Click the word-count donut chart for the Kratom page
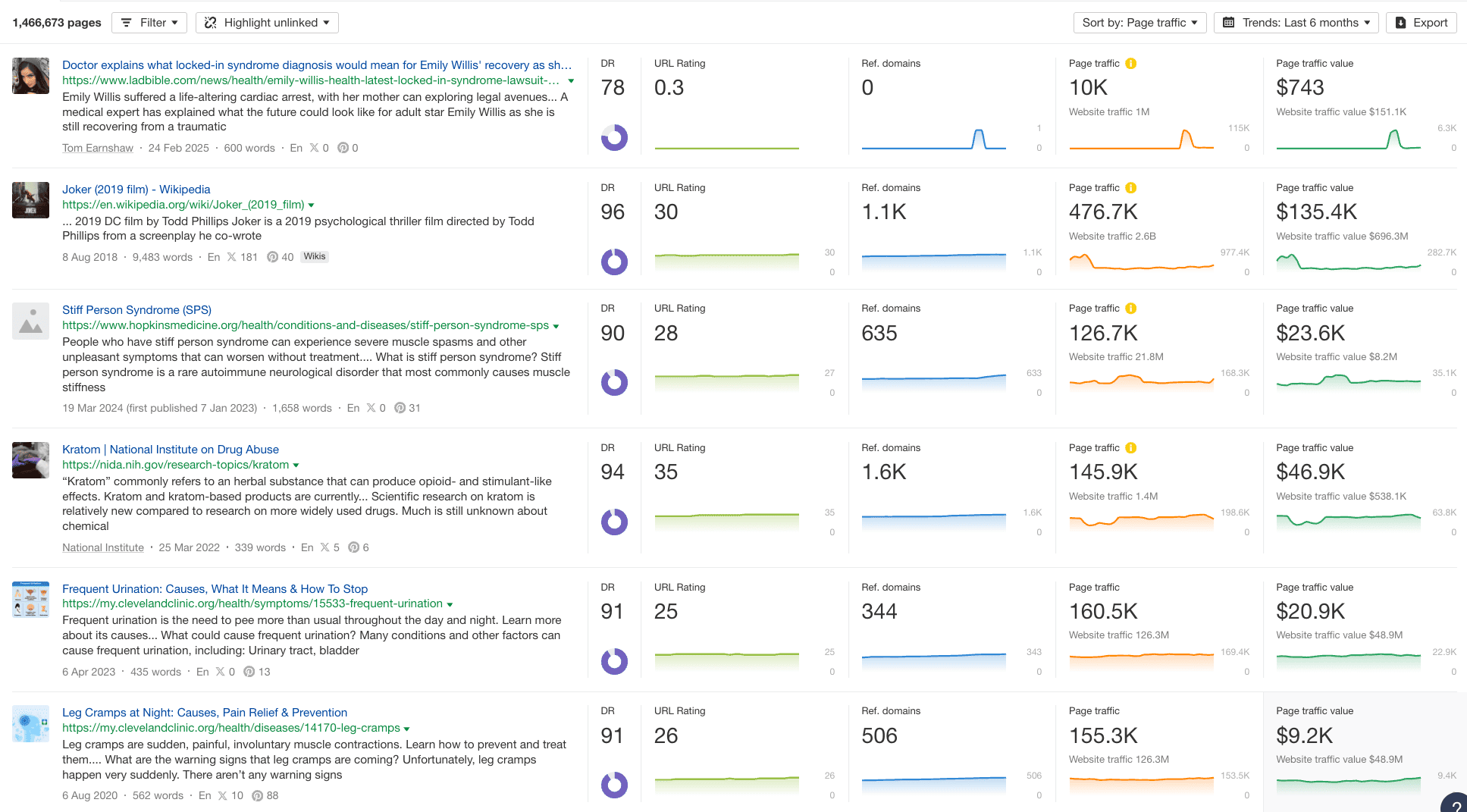1467x812 pixels. [x=615, y=522]
